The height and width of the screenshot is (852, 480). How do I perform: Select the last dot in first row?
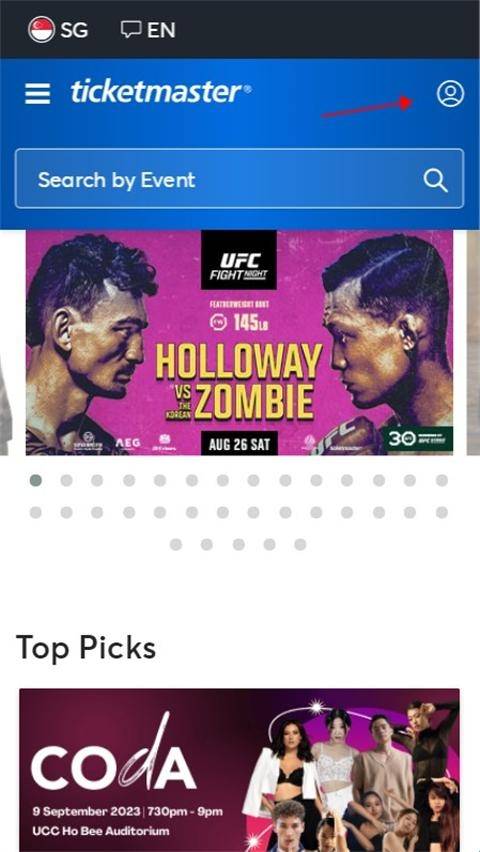(x=442, y=480)
